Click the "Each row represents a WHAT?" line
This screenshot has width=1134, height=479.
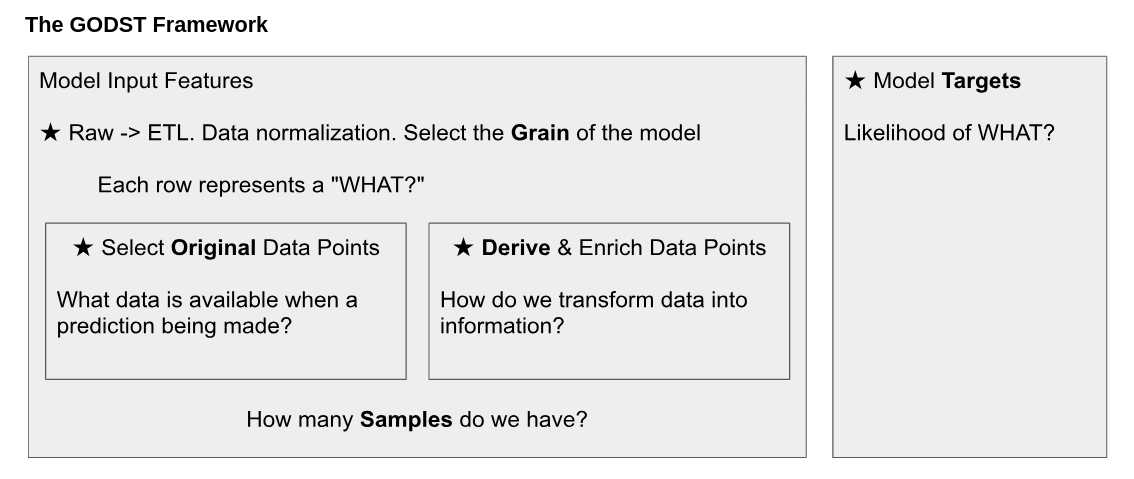click(268, 185)
